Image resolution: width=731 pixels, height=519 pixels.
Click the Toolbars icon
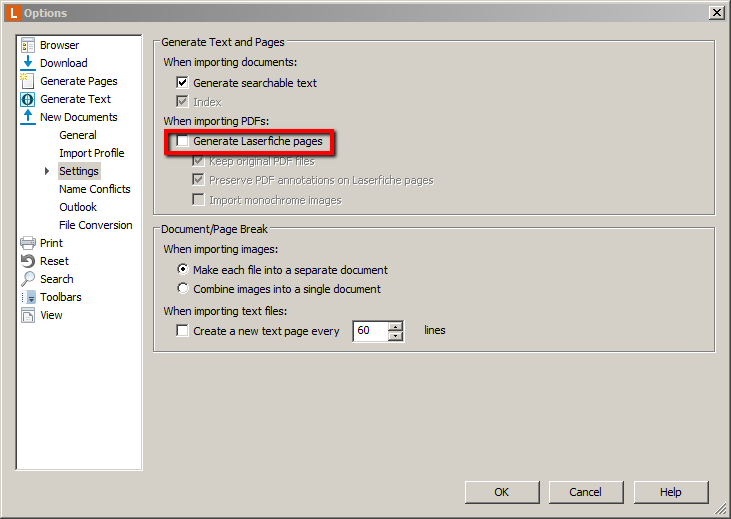(28, 297)
